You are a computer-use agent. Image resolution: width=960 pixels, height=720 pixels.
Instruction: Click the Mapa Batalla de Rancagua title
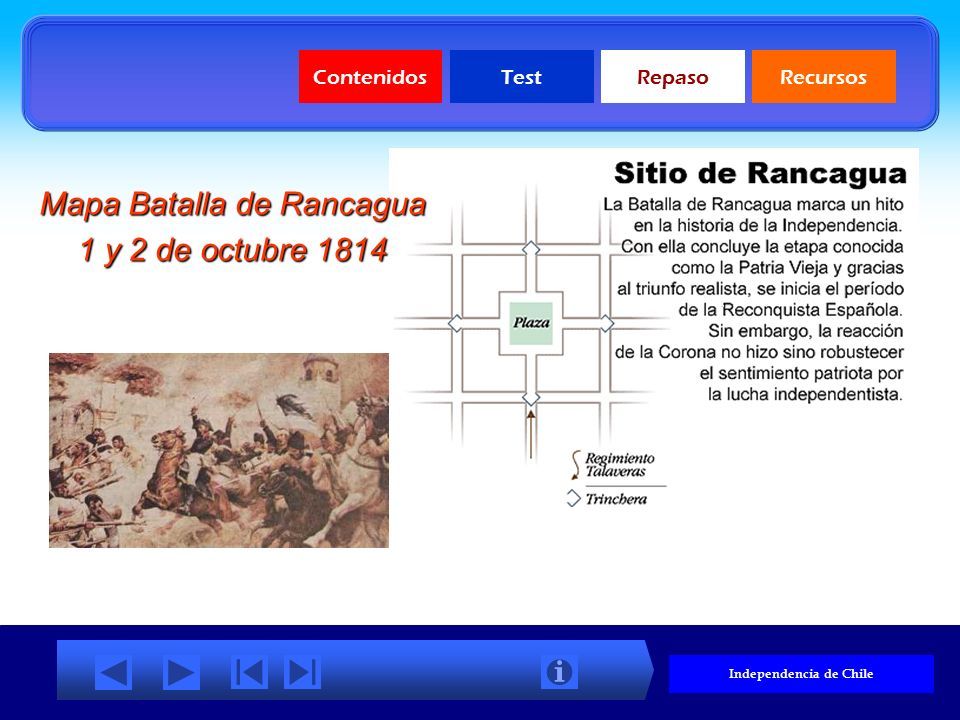[x=233, y=204]
